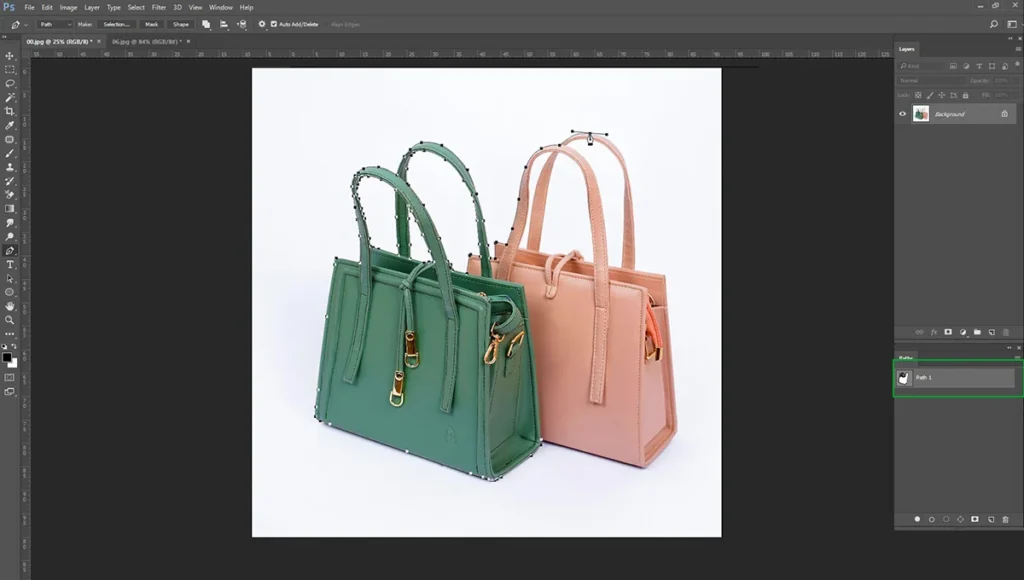Select the Zoom tool

click(x=10, y=320)
